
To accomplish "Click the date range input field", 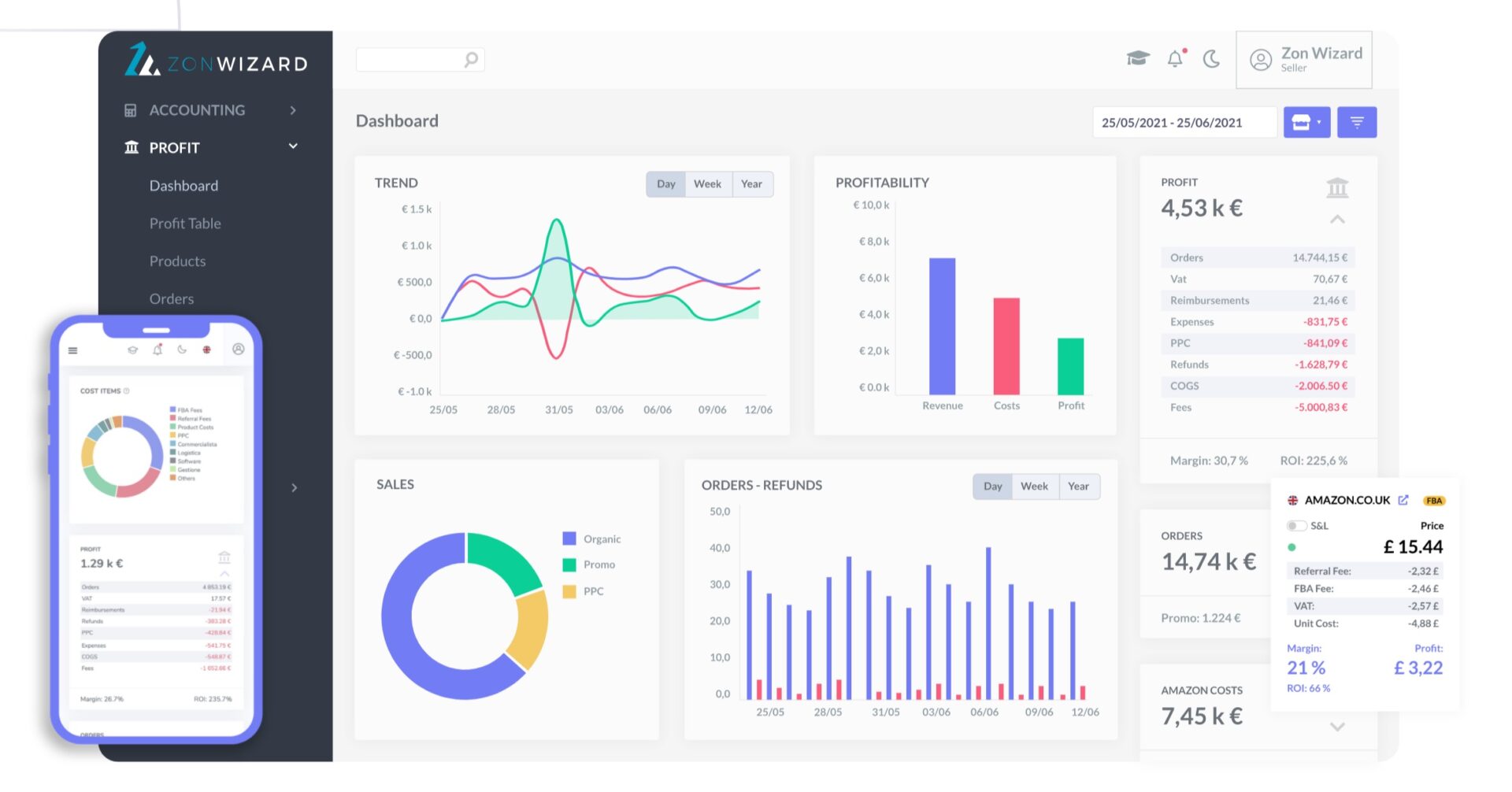I will (1183, 123).
